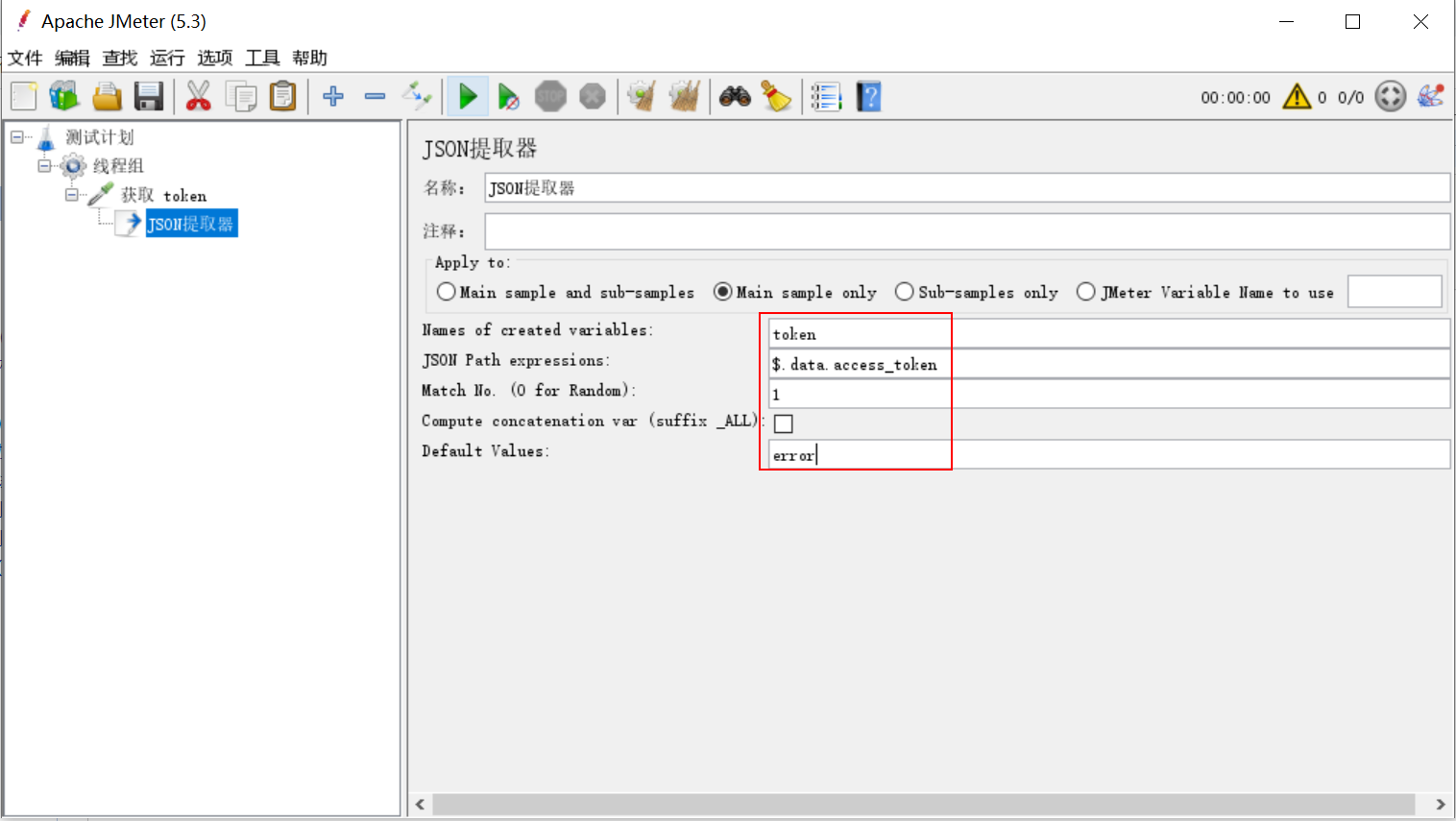Stop the running test with STOP icon
The width and height of the screenshot is (1456, 821).
[550, 96]
